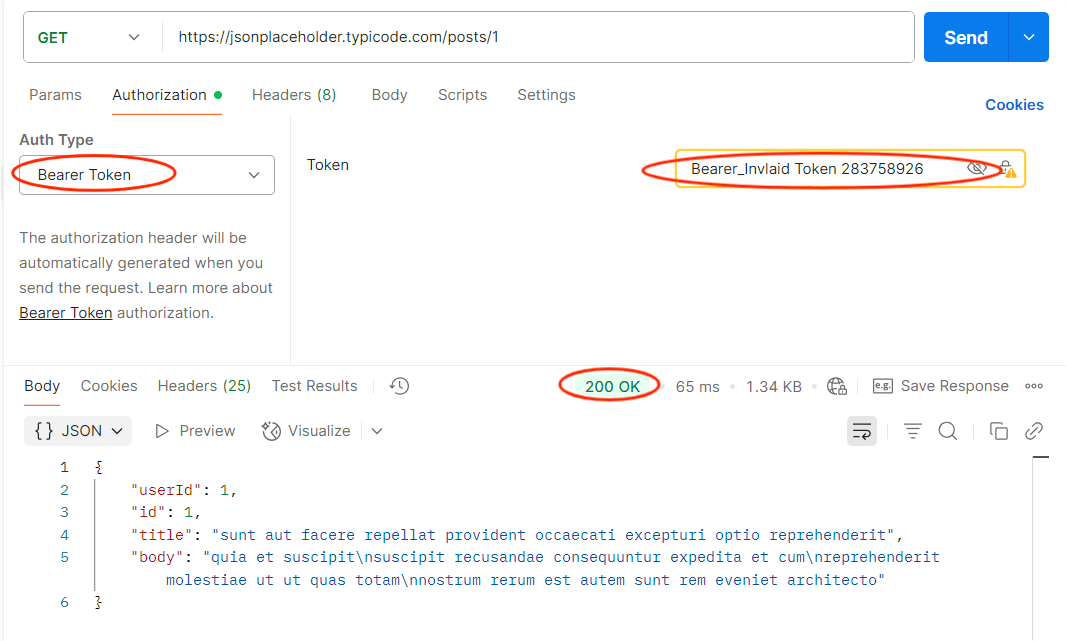1067x641 pixels.
Task: Open the Test Results tab
Action: pos(314,386)
